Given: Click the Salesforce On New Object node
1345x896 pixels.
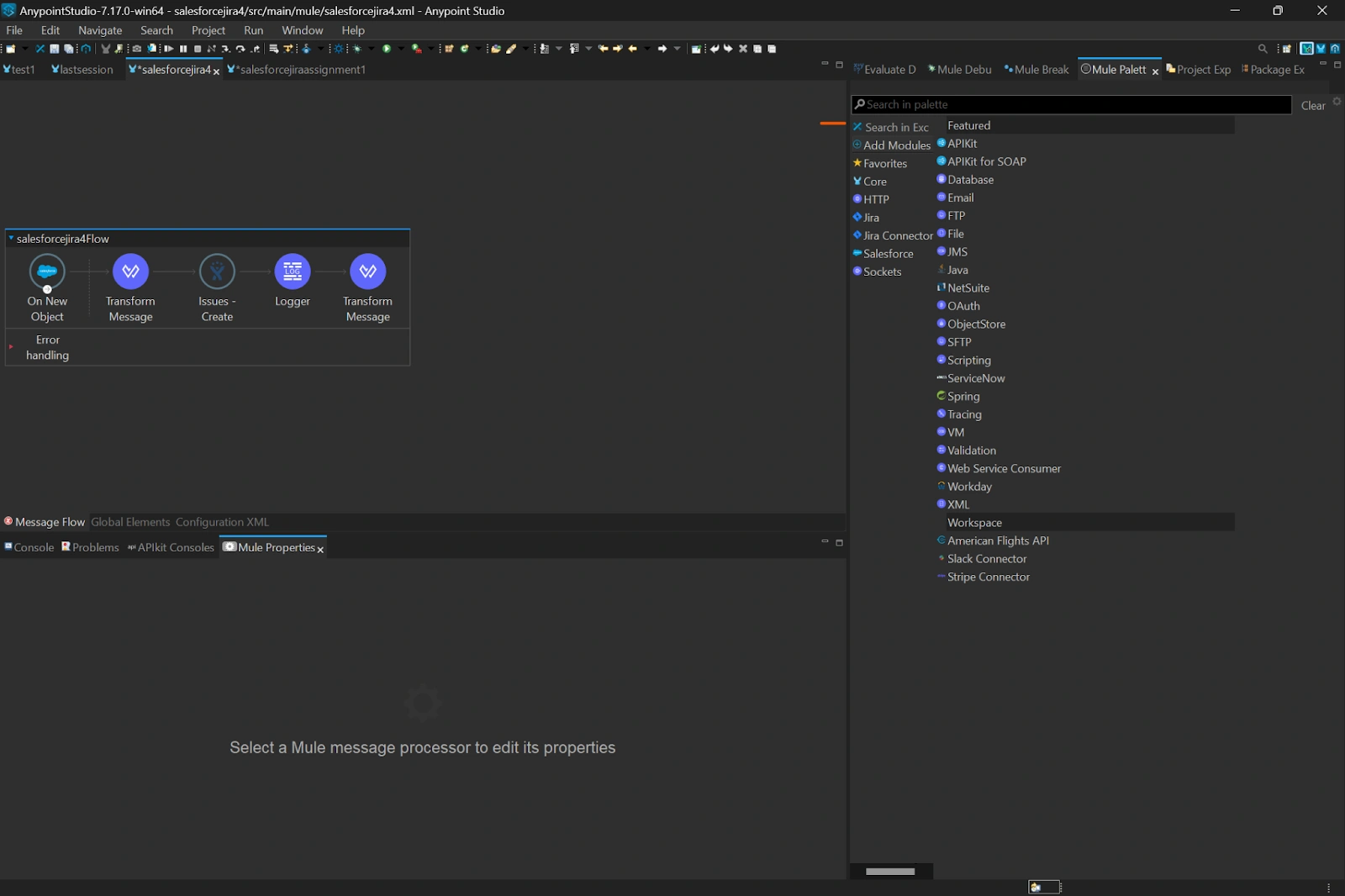Looking at the screenshot, I should point(47,272).
